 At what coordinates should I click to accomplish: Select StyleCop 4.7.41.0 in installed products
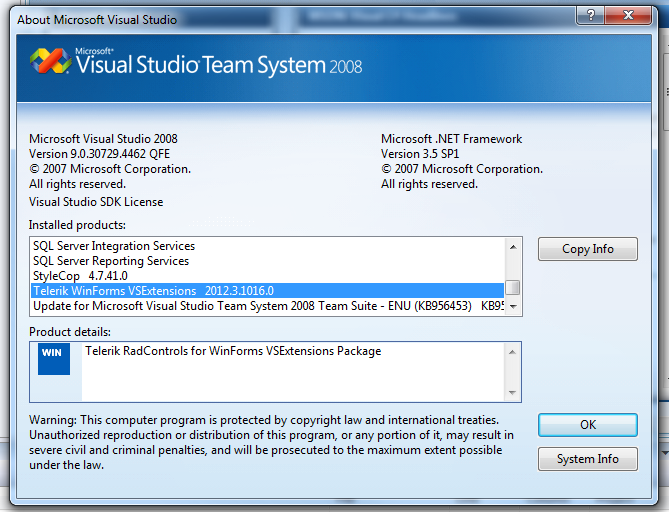(x=268, y=276)
